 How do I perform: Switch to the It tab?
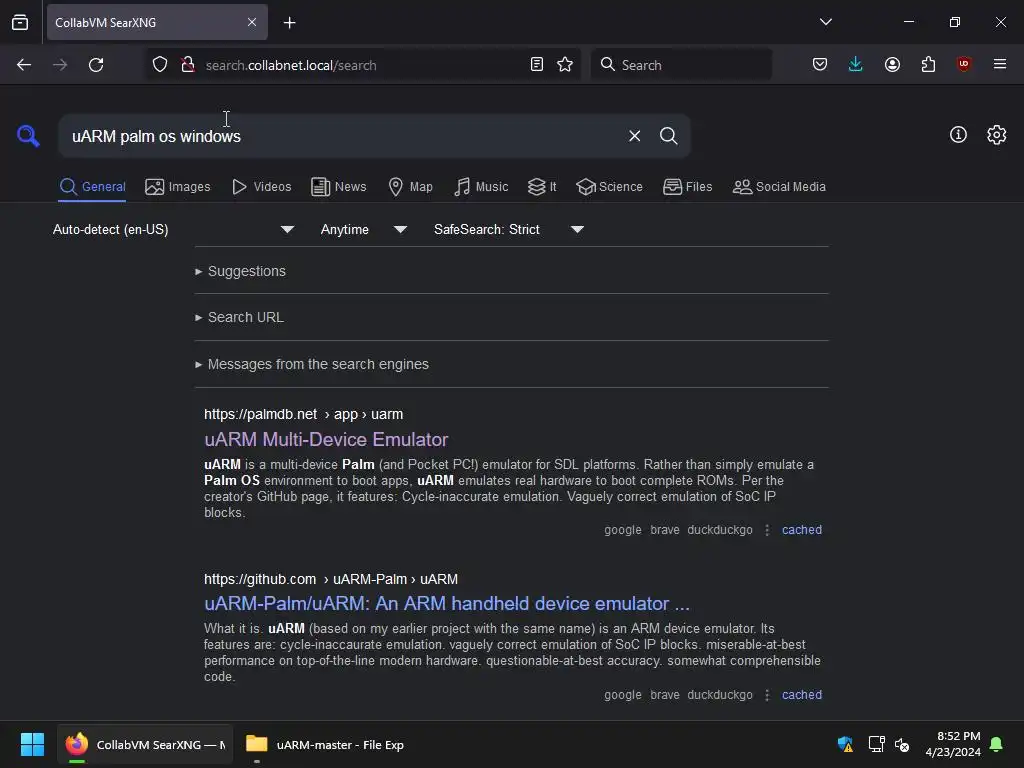coord(542,187)
